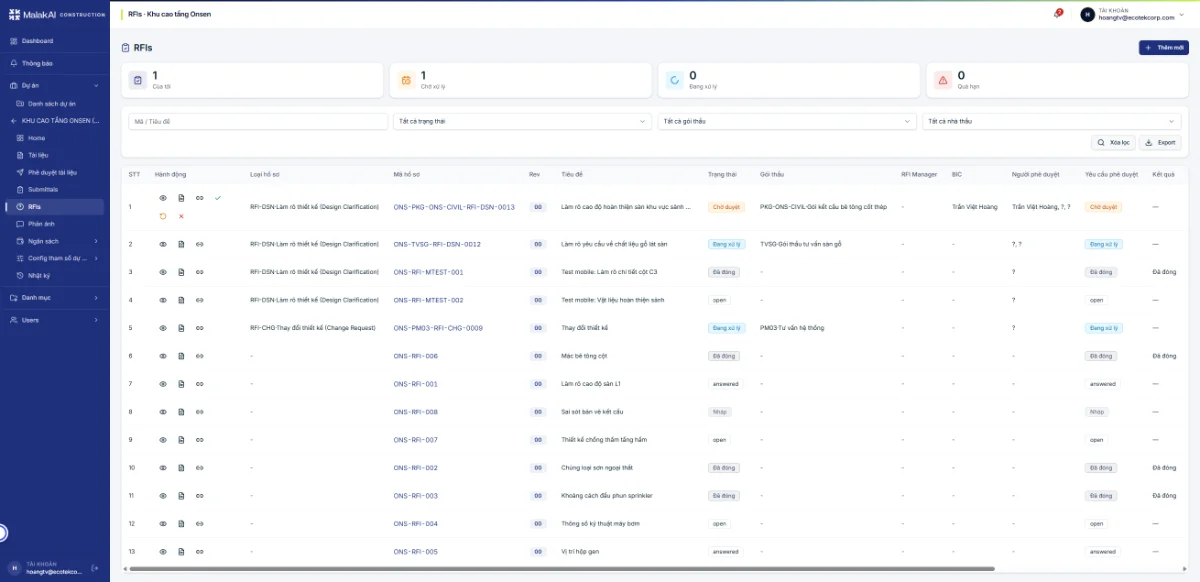Click the 'Chờ xử lý' card calendar icon

point(406,80)
